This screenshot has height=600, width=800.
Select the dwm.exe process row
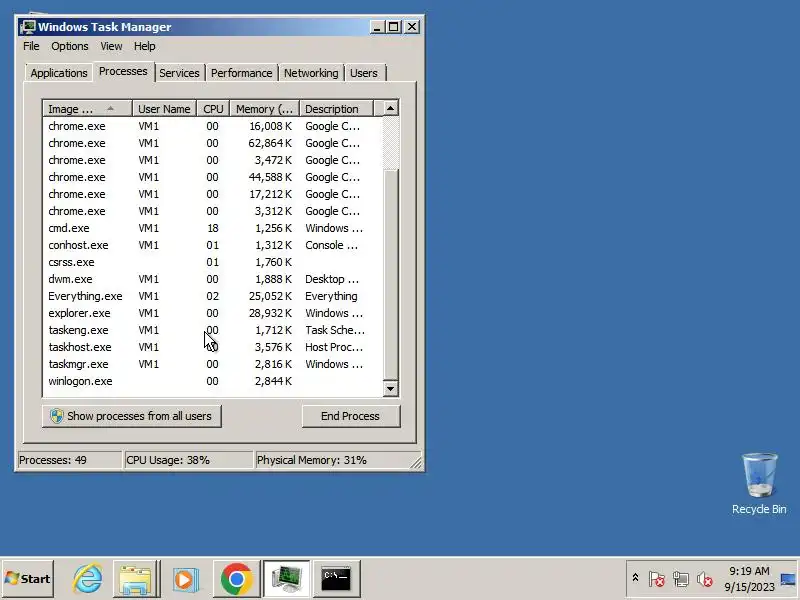point(212,279)
